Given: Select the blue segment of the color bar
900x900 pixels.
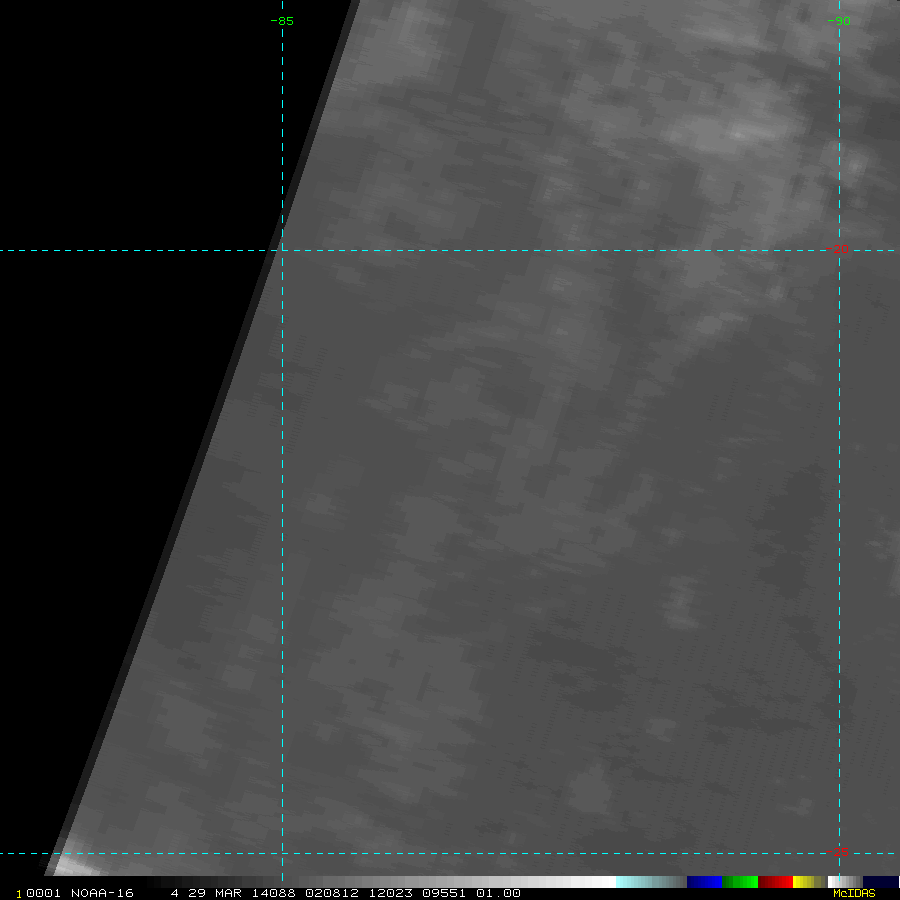Looking at the screenshot, I should [x=704, y=881].
